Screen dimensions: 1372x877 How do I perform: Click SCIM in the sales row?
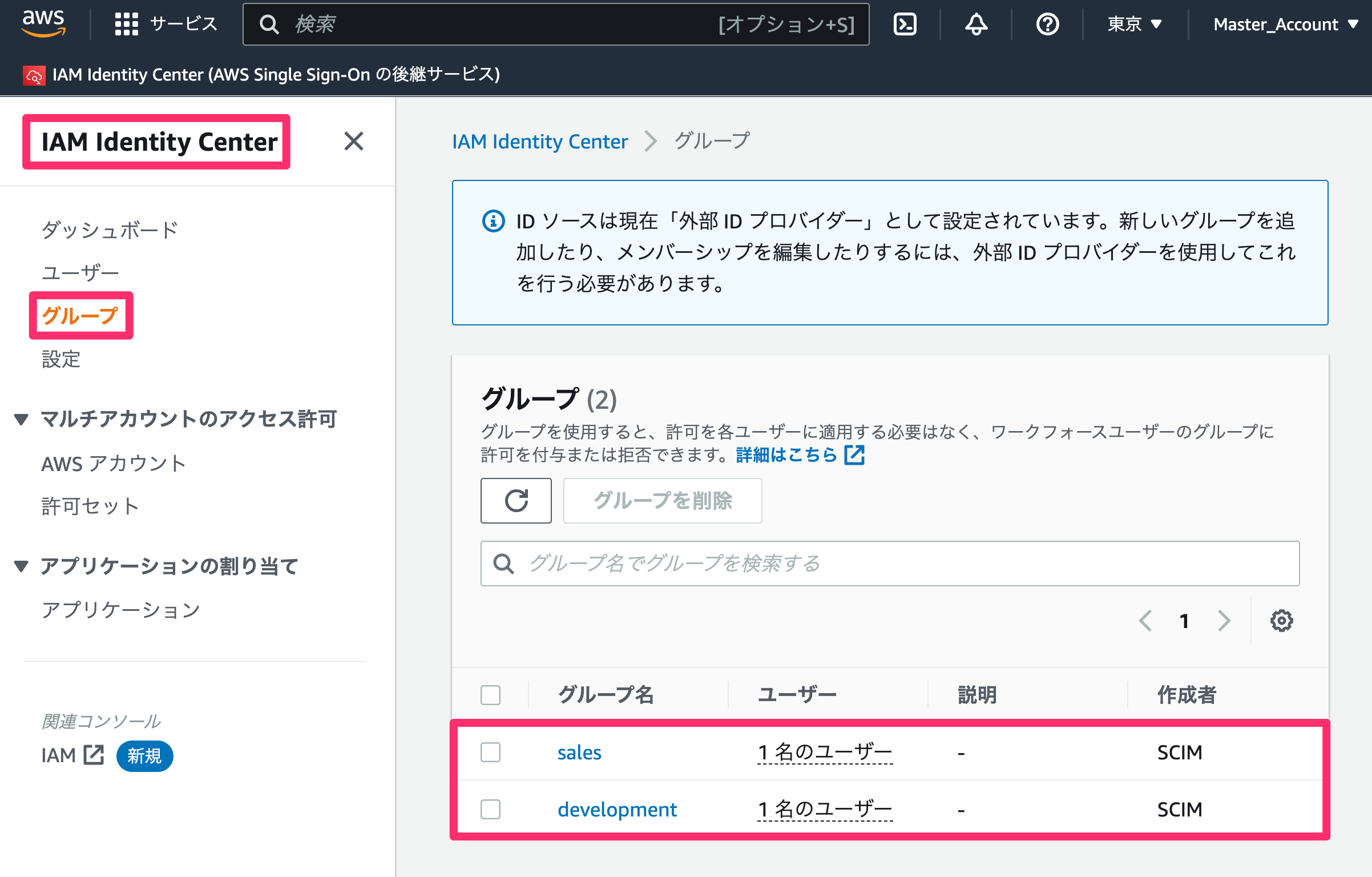click(x=1180, y=753)
